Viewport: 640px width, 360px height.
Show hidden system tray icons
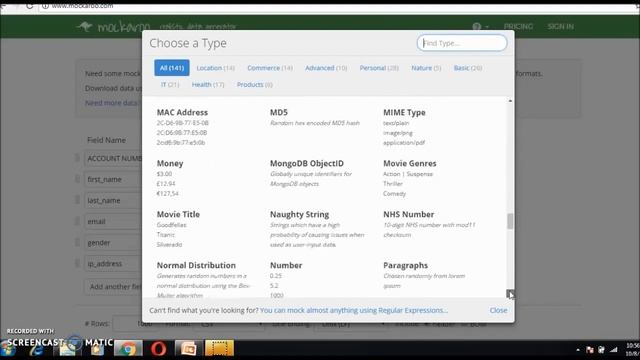pyautogui.click(x=578, y=350)
